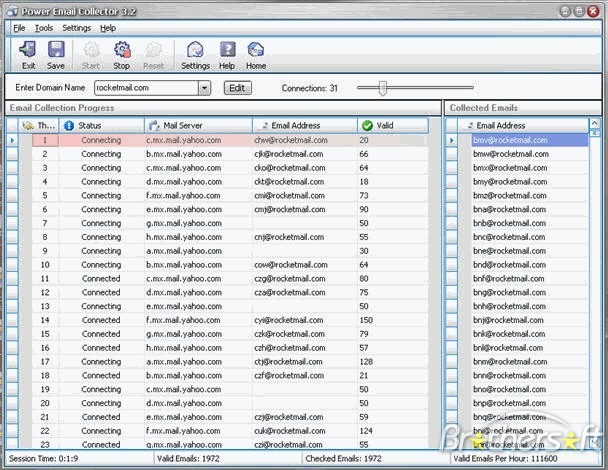Viewport: 608px width, 470px height.
Task: Click Collected Emails scrollbar up arrow
Action: [x=595, y=124]
